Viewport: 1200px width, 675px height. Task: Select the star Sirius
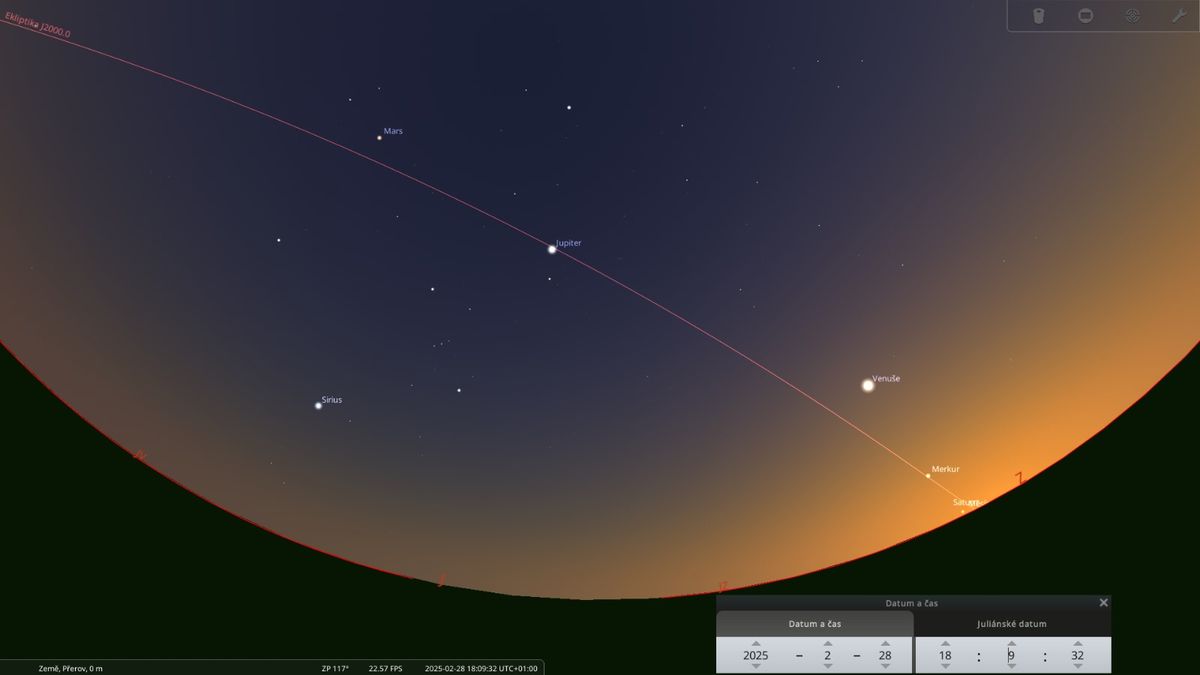(318, 405)
